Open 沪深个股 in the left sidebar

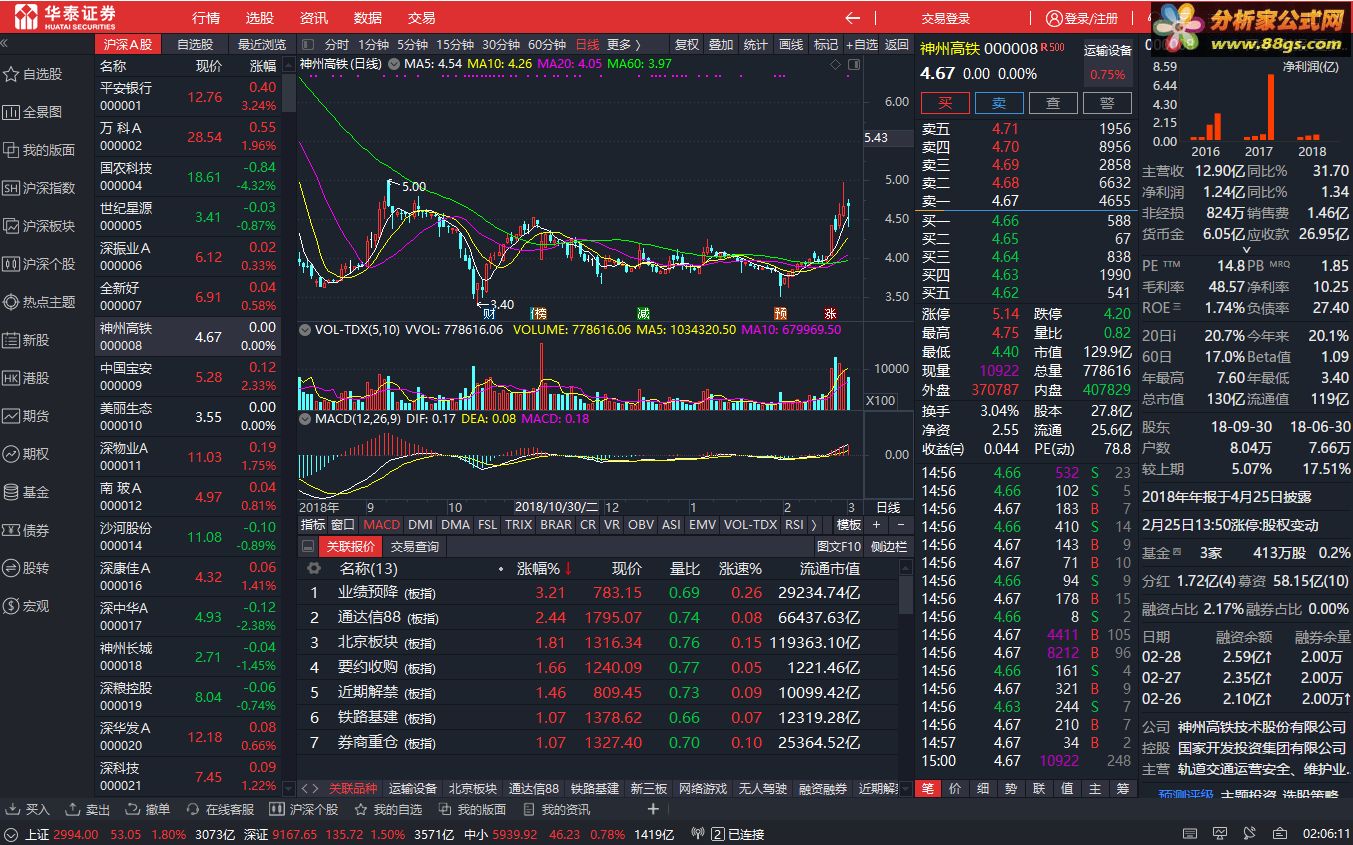click(40, 264)
